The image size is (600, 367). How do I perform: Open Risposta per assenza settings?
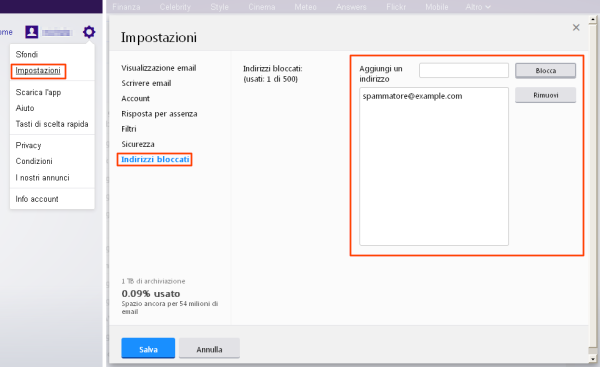(159, 114)
